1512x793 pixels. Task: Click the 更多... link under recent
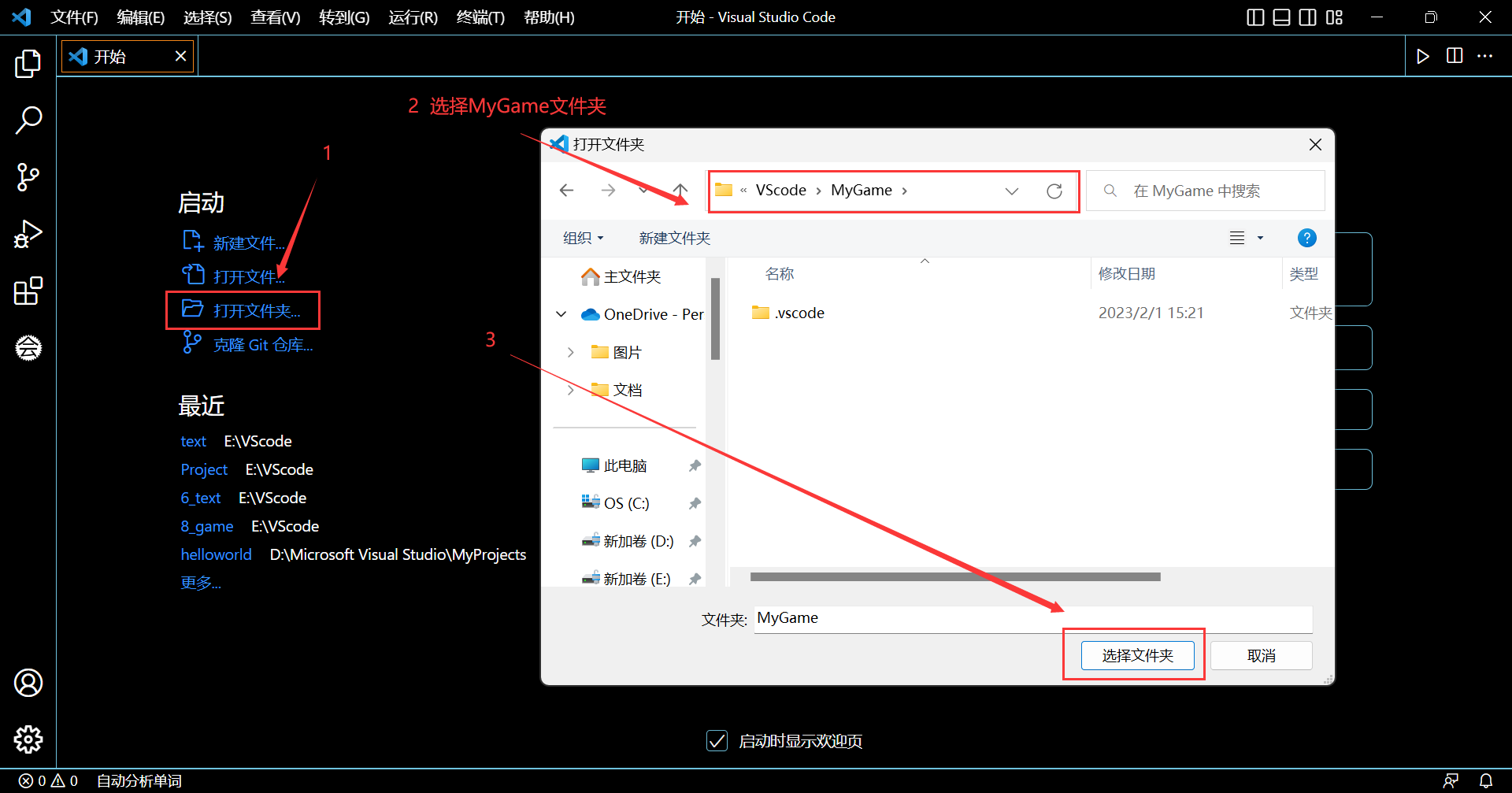tap(200, 583)
